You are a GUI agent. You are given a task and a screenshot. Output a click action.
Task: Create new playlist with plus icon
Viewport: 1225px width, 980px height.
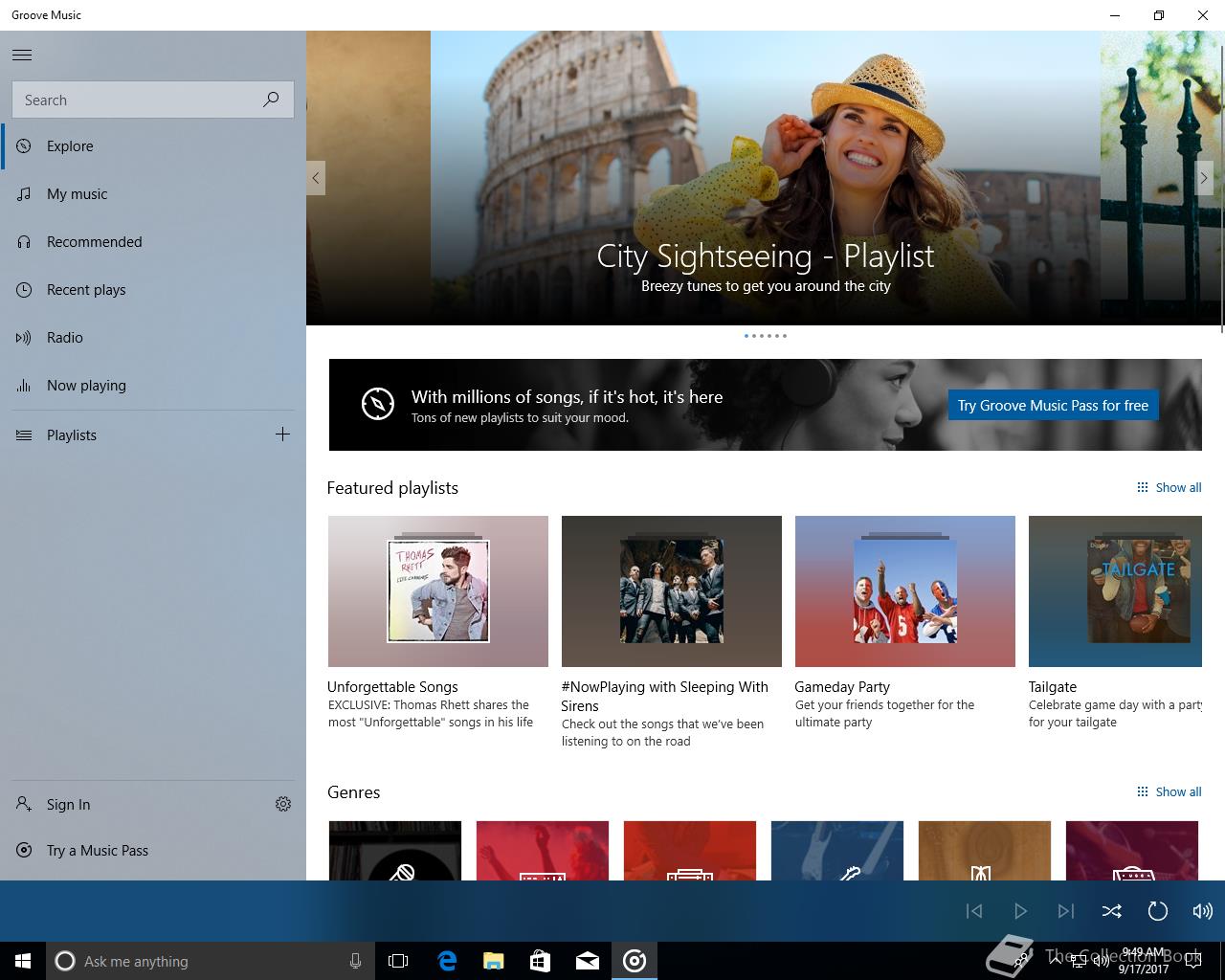pos(282,434)
